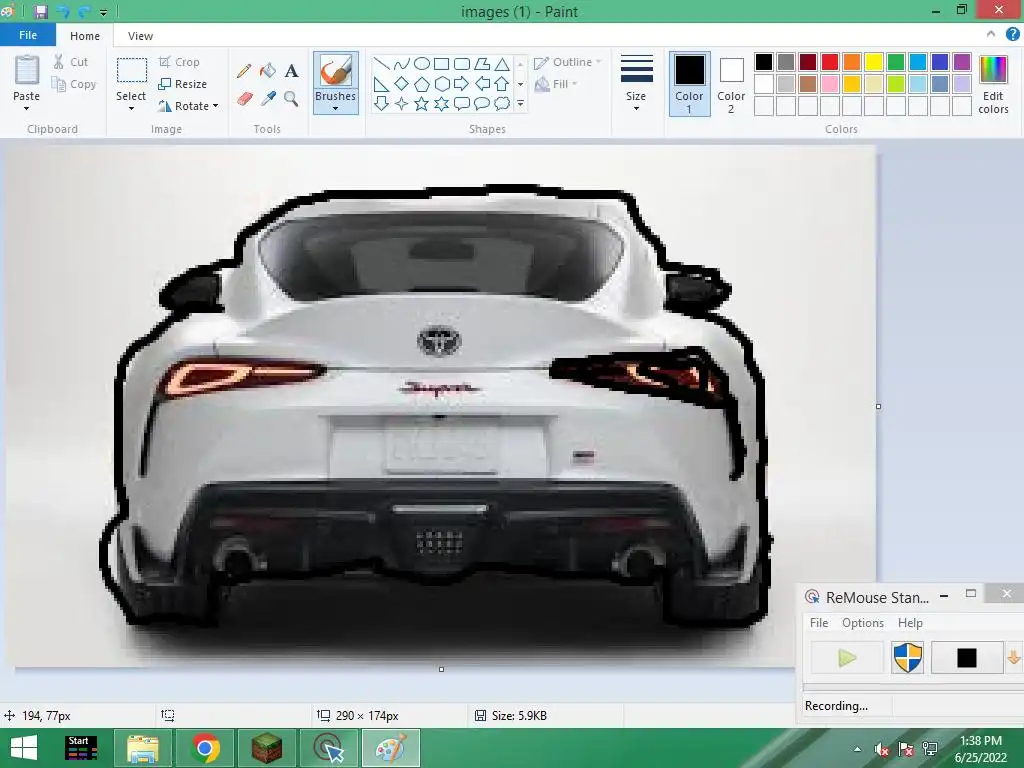1024x768 pixels.
Task: Expand the Shapes gallery more arrow
Action: 520,103
